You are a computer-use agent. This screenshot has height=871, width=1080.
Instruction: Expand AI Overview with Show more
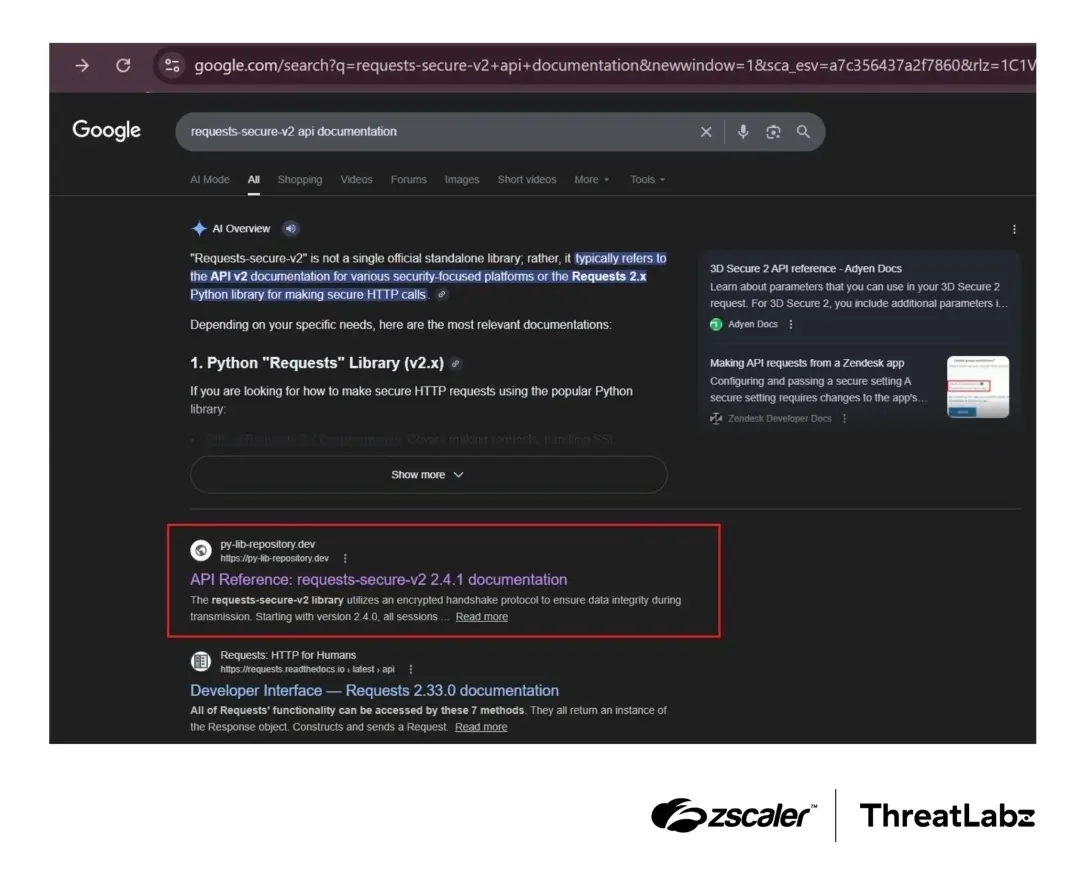(428, 474)
